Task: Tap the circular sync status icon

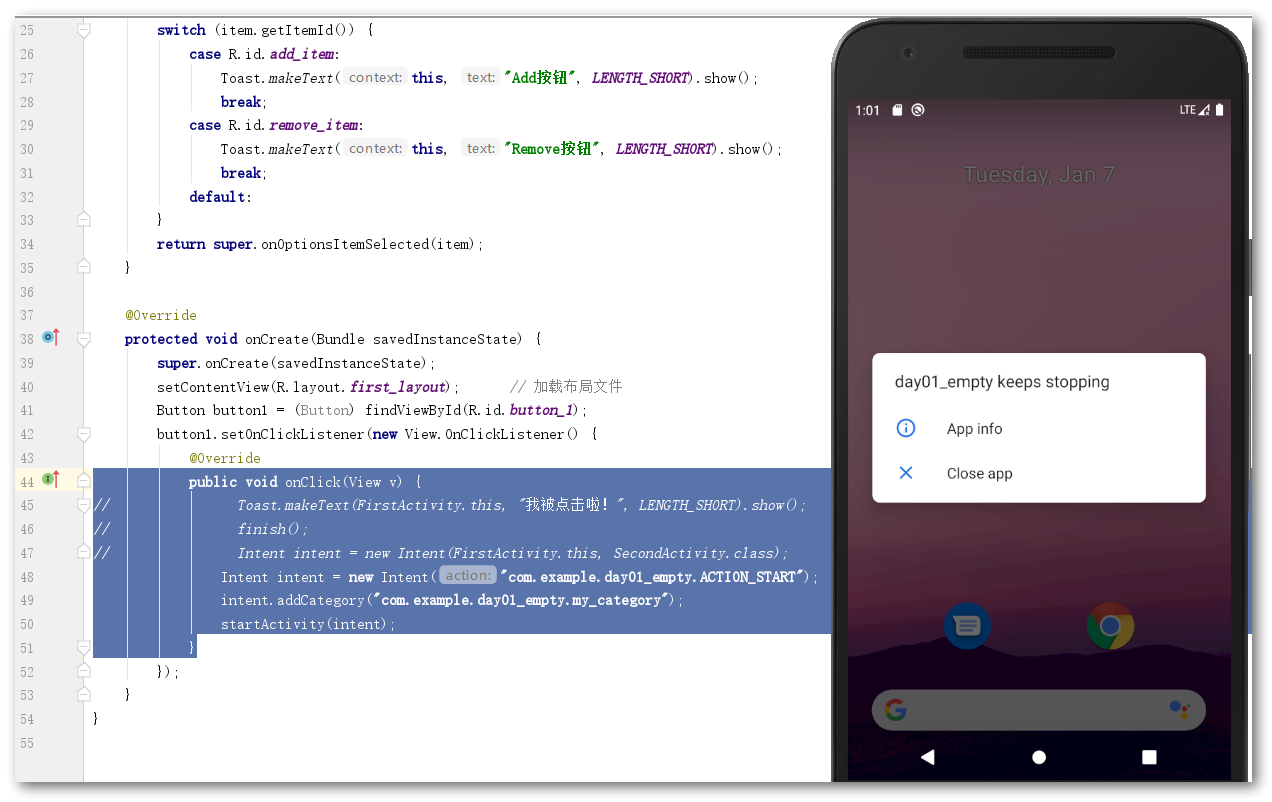Action: coord(918,110)
